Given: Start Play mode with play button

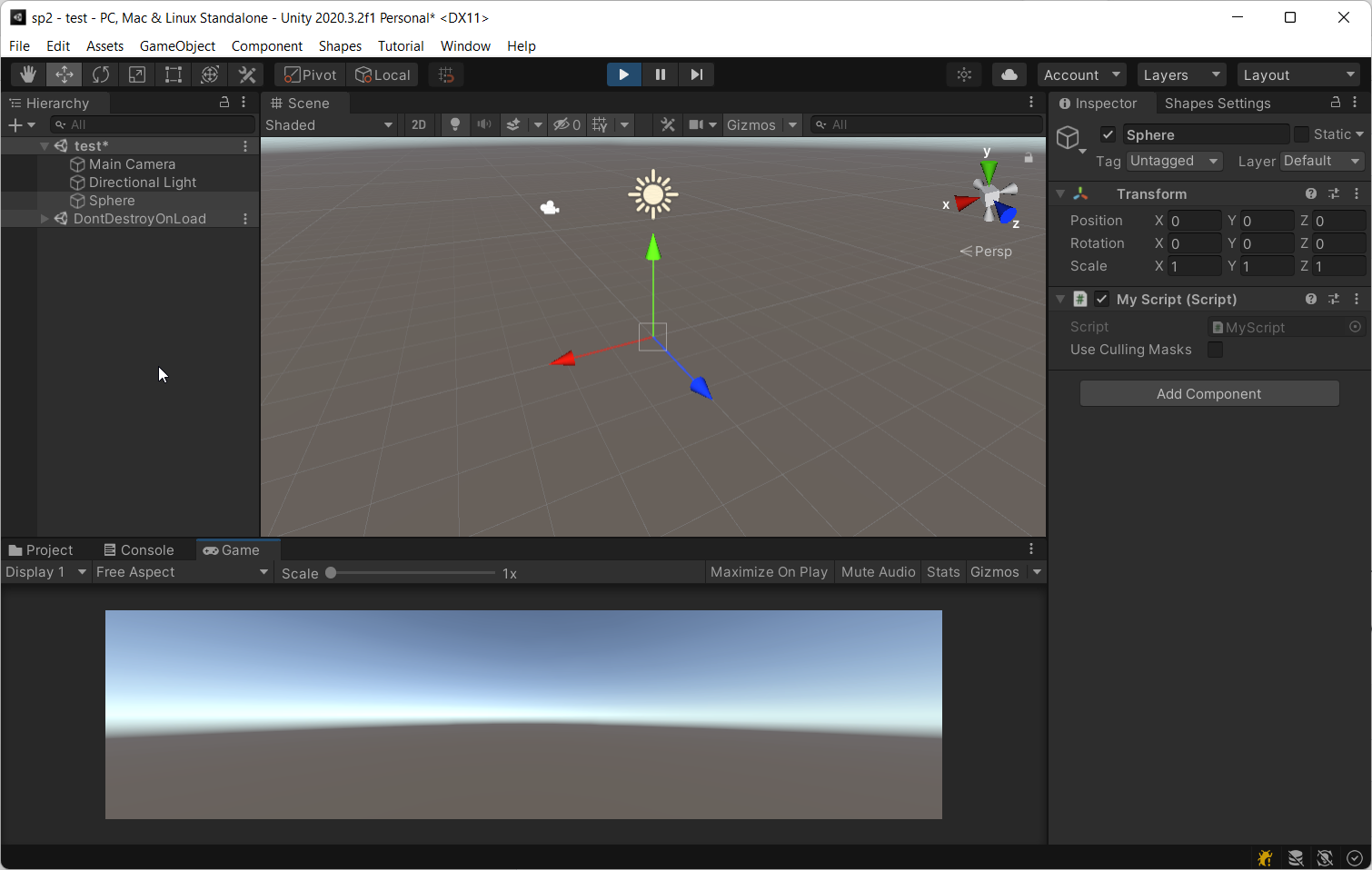Looking at the screenshot, I should [x=623, y=74].
